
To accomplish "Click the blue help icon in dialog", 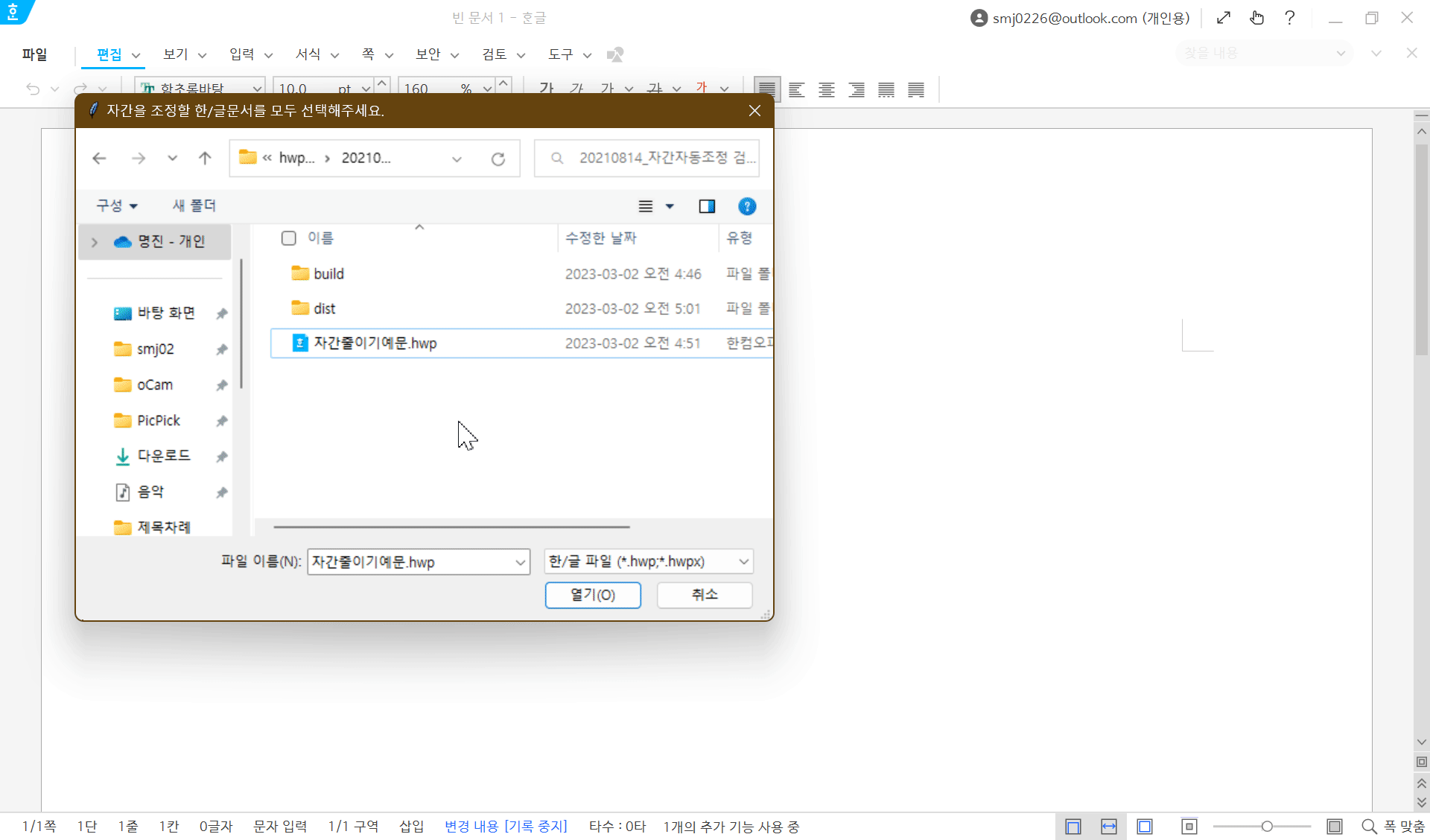I will (x=746, y=206).
